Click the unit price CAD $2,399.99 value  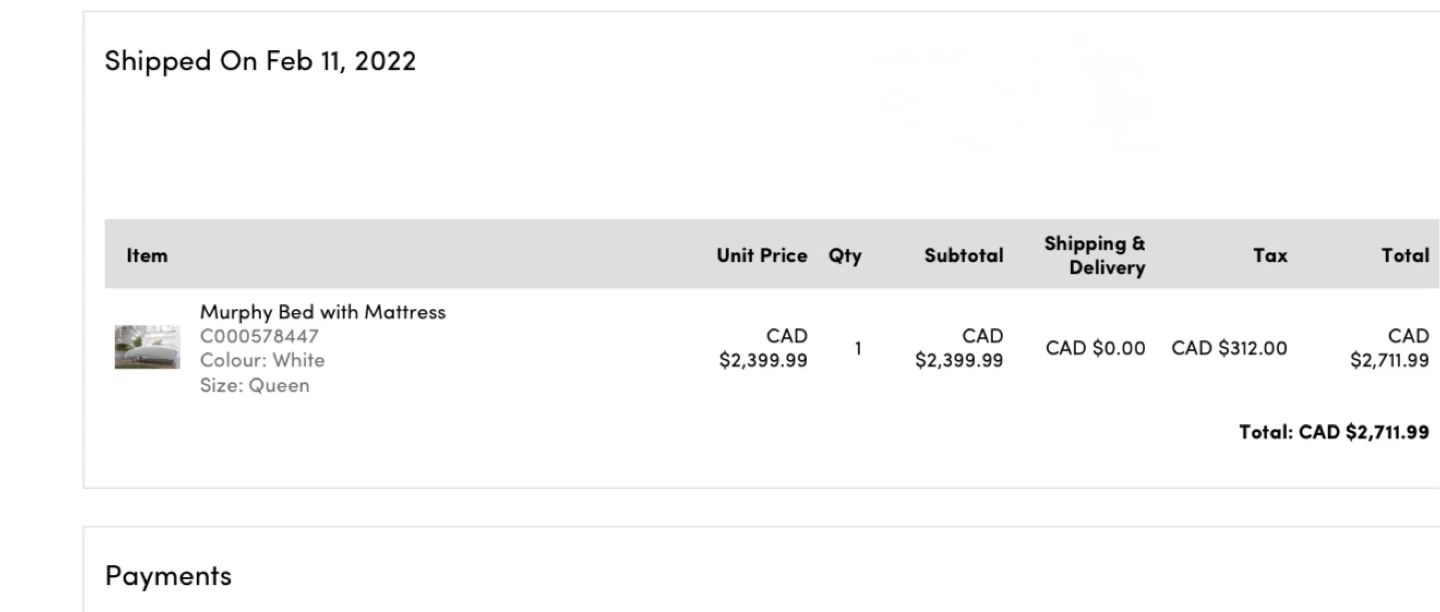(x=763, y=348)
